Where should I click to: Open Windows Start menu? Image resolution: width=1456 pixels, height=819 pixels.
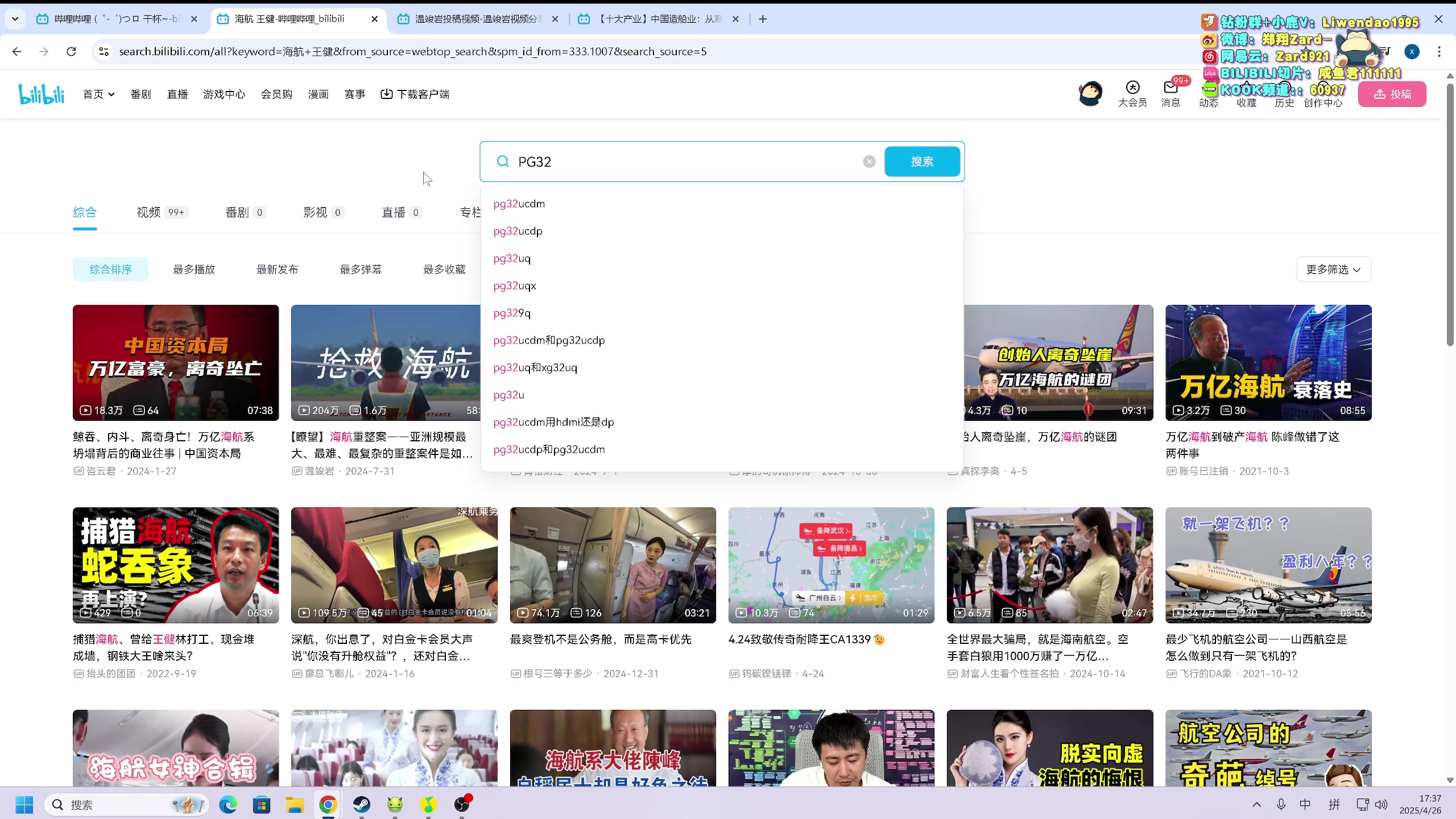[24, 805]
